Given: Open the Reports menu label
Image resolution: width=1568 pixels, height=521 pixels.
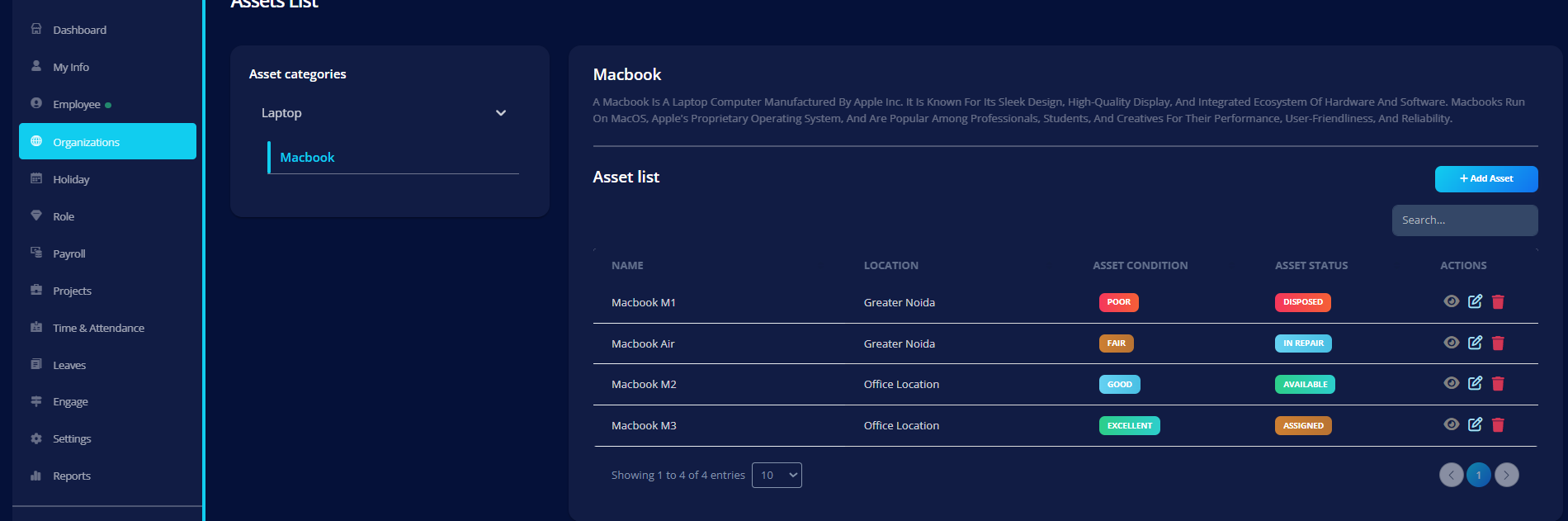Looking at the screenshot, I should [x=72, y=476].
